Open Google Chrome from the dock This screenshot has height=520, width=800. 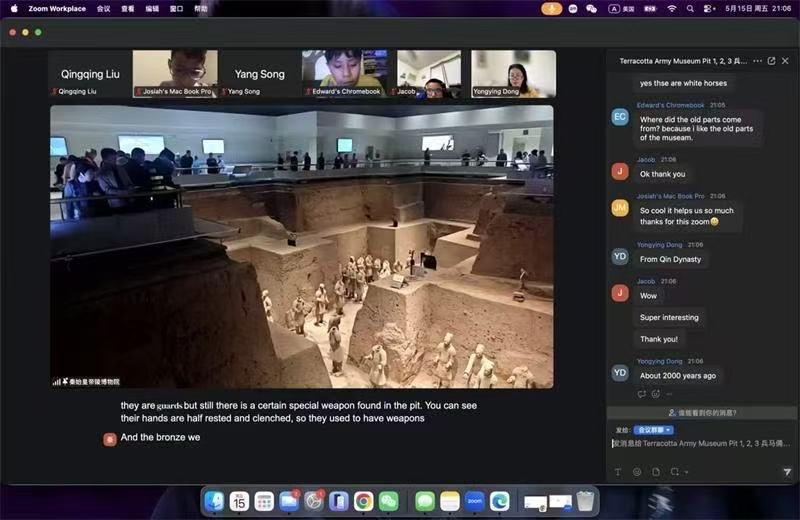(x=363, y=502)
